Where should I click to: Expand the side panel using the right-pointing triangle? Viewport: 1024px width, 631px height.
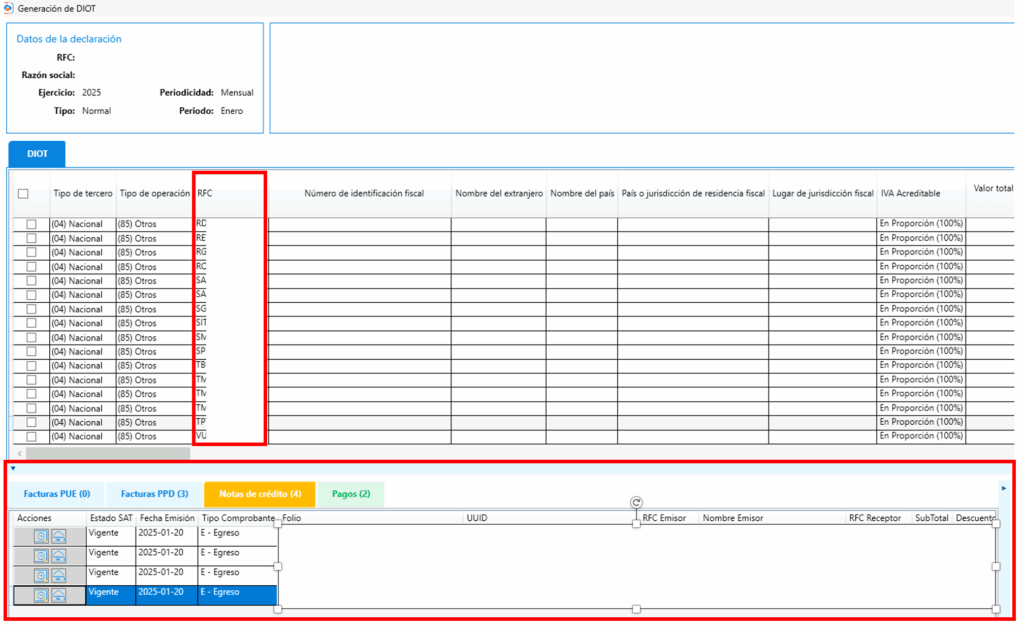(x=1003, y=488)
